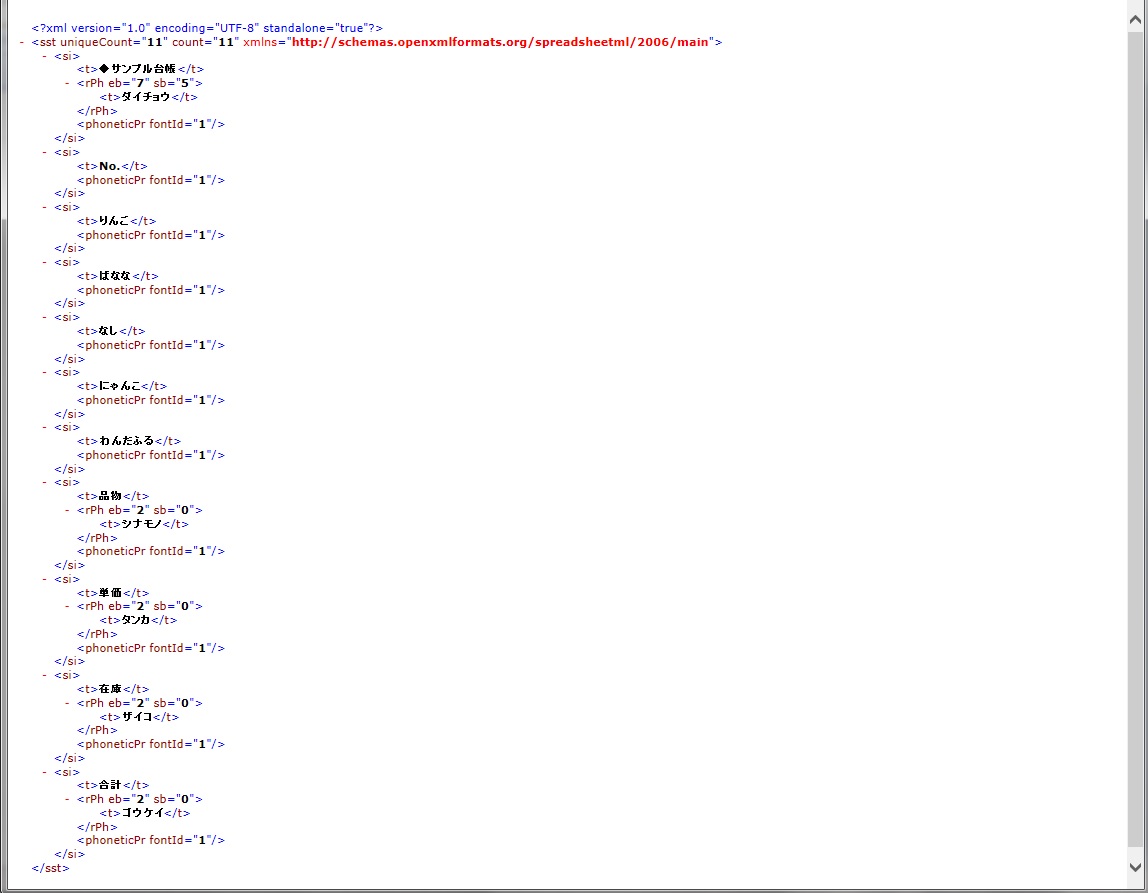Click the xml version declaration line
This screenshot has height=893, width=1148.
[x=207, y=29]
